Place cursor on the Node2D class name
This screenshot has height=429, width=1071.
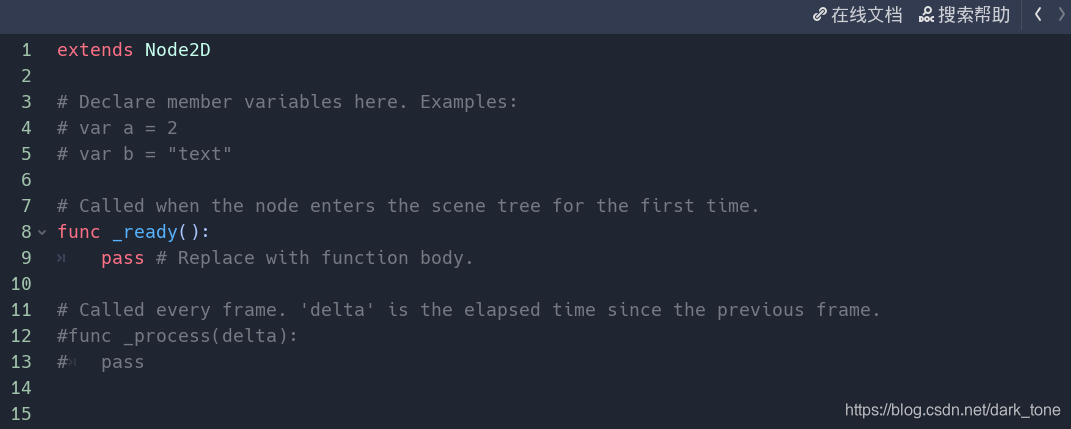178,51
